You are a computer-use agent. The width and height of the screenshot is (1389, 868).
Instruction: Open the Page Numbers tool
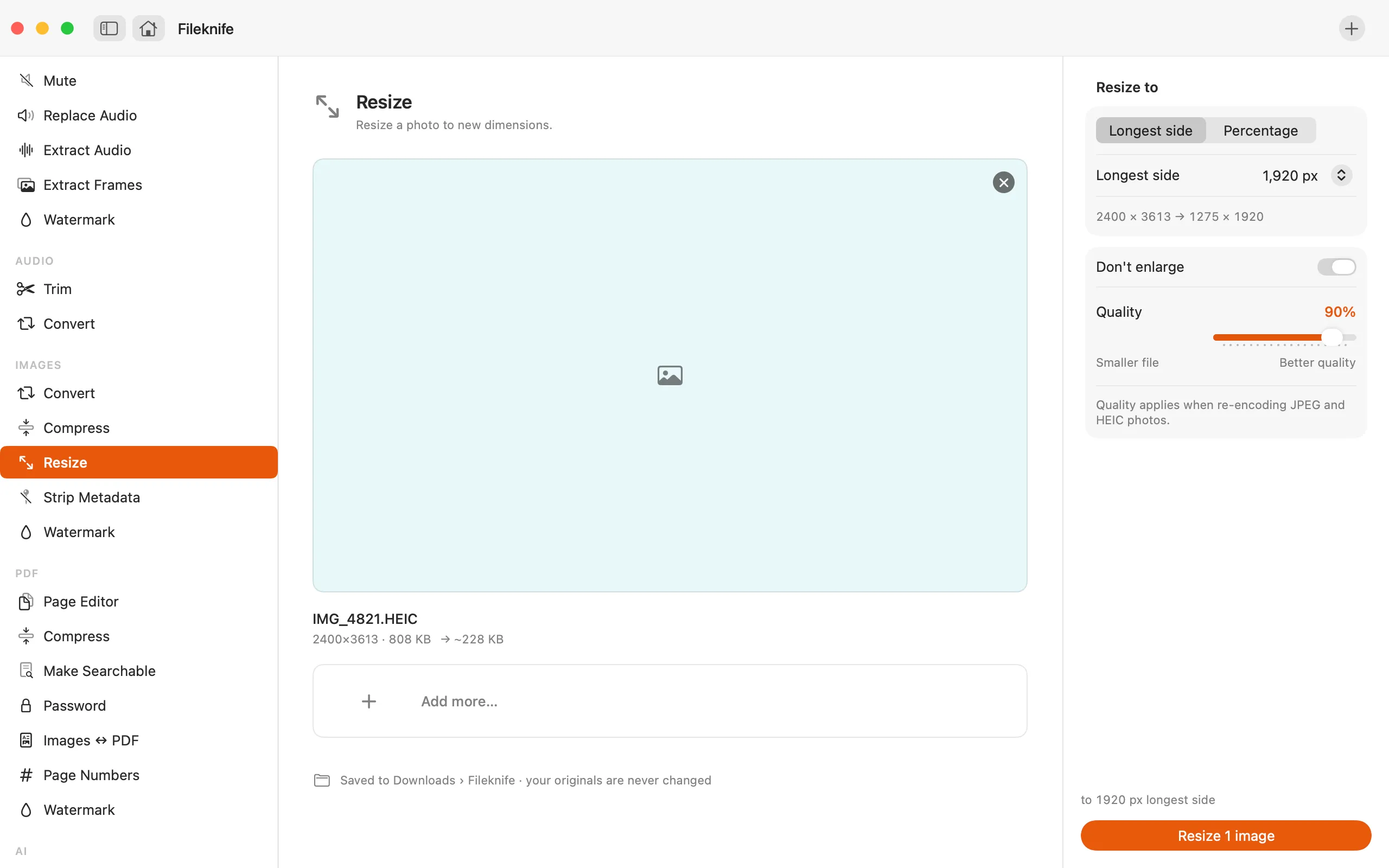pos(139,775)
